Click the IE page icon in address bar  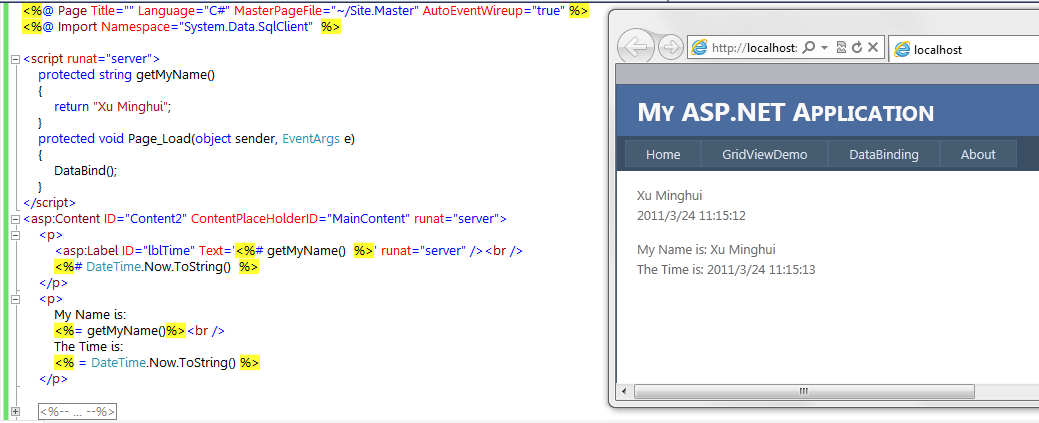coord(699,48)
